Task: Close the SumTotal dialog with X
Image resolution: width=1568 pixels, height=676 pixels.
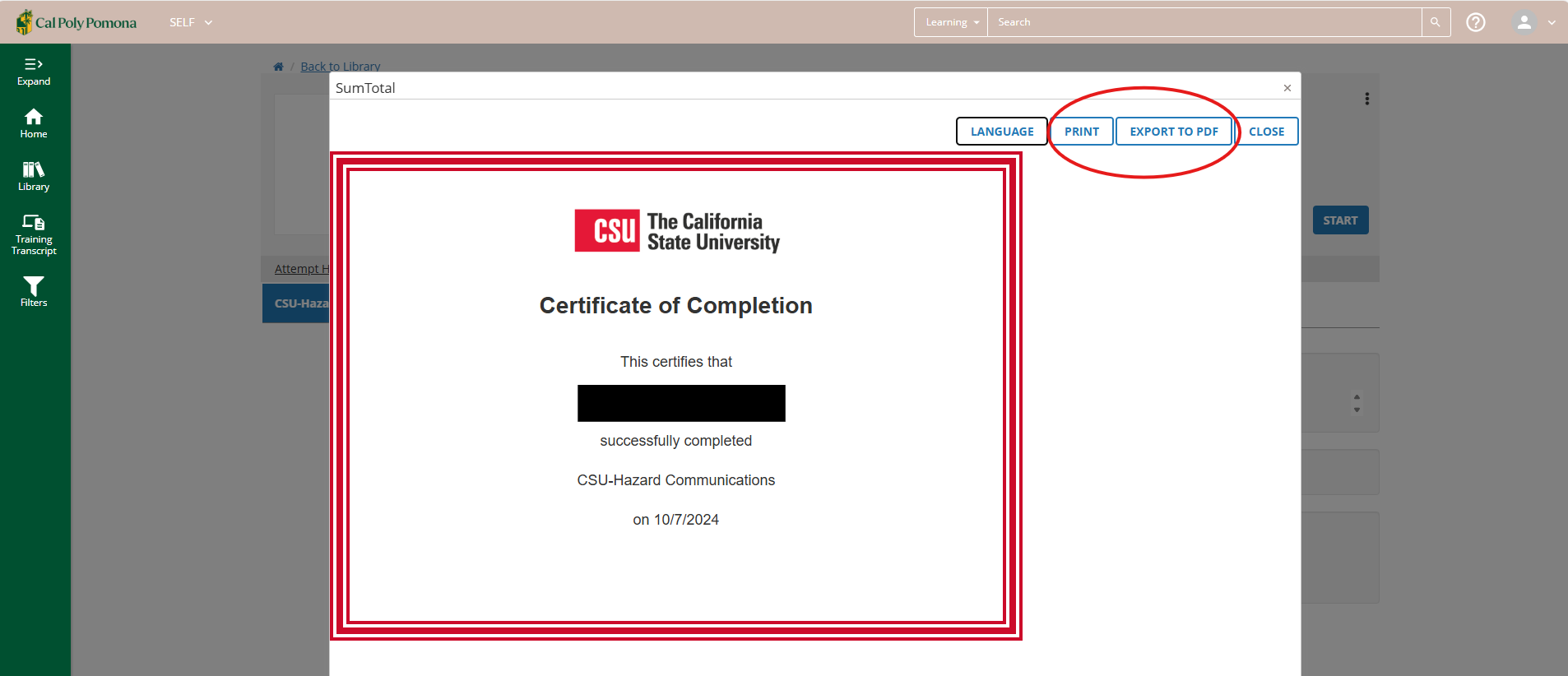Action: point(1287,88)
